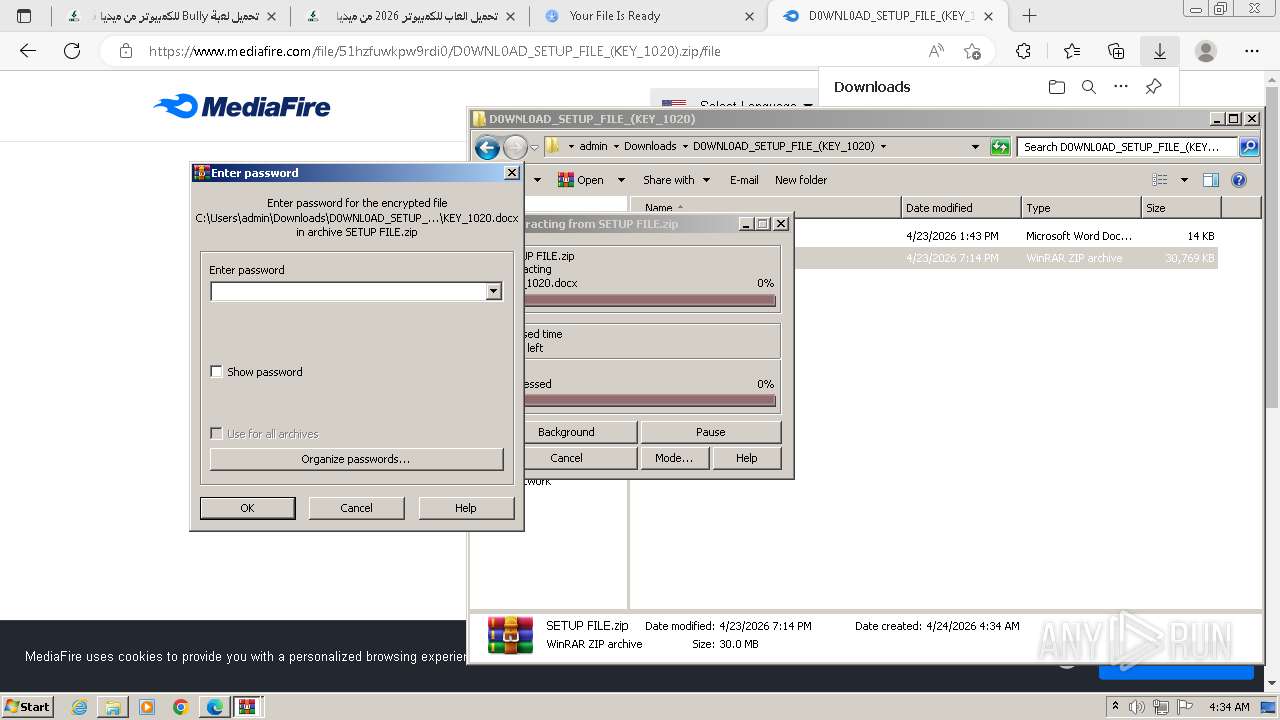Viewport: 1280px width, 720px height.
Task: Change view icon in Explorer toolbar
Action: [x=1160, y=180]
